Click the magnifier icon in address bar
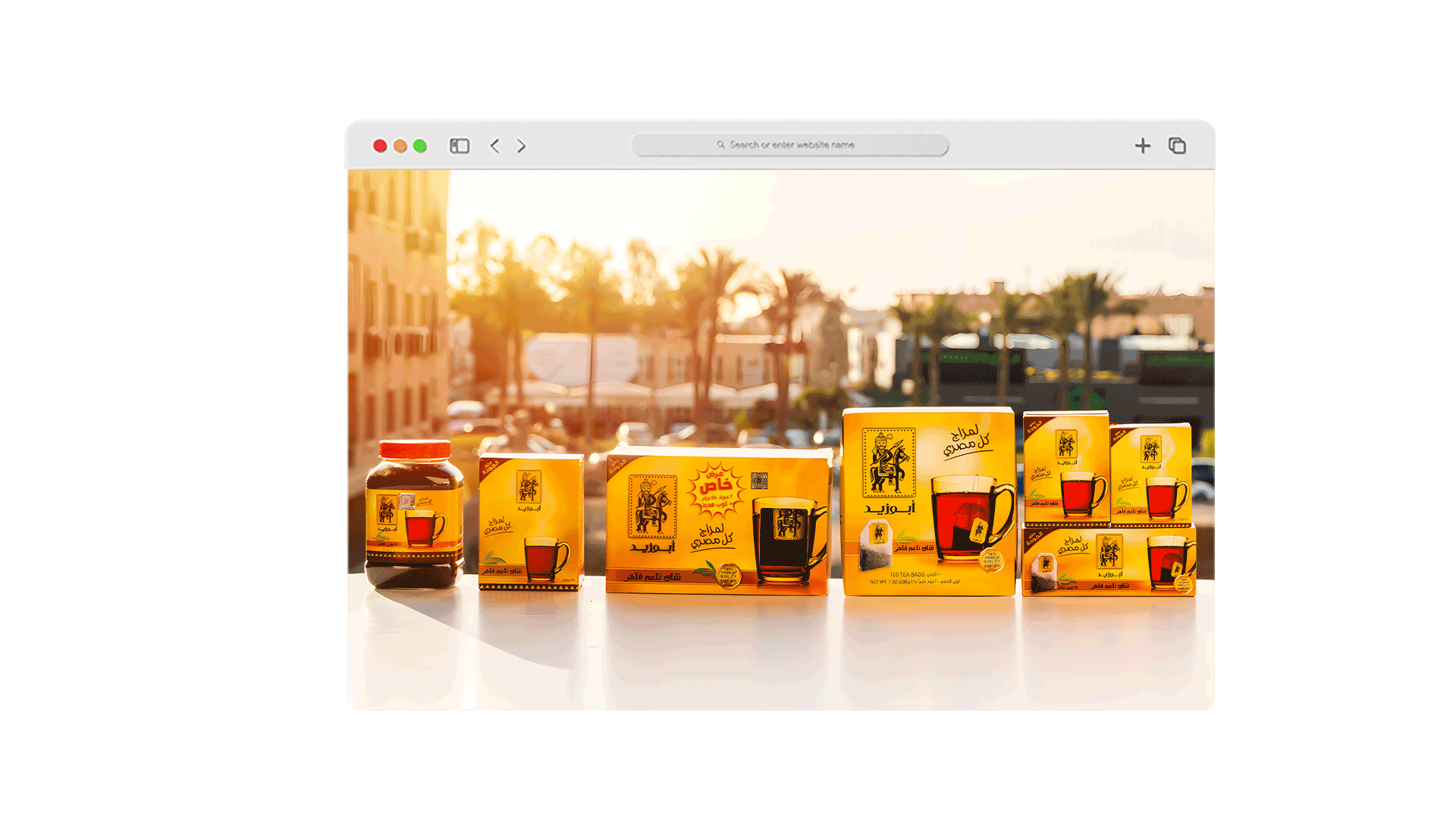 tap(720, 145)
